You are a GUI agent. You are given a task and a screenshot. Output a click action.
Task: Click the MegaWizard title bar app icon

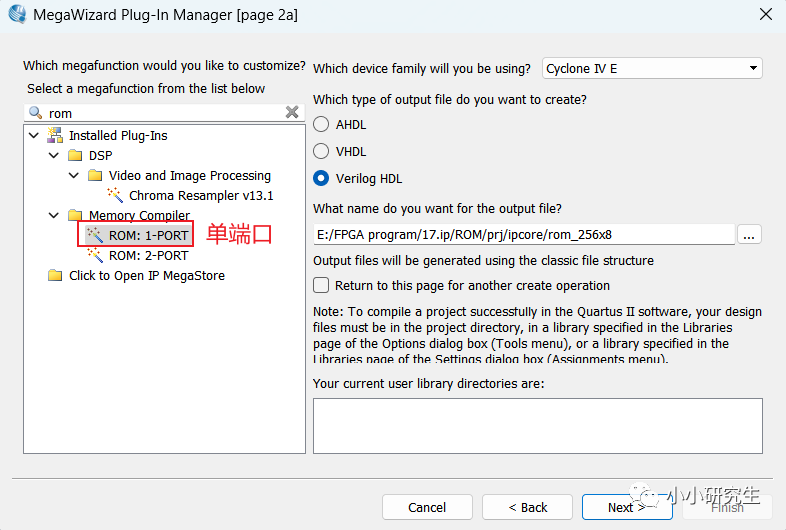pos(18,14)
